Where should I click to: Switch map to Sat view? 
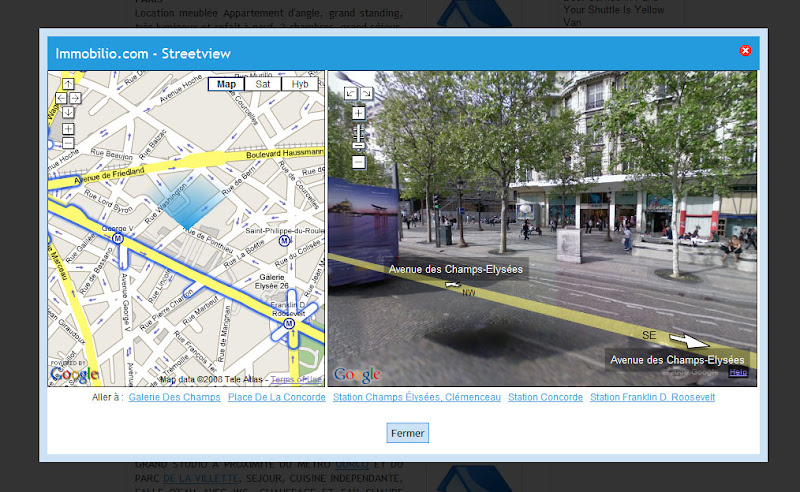(x=263, y=84)
